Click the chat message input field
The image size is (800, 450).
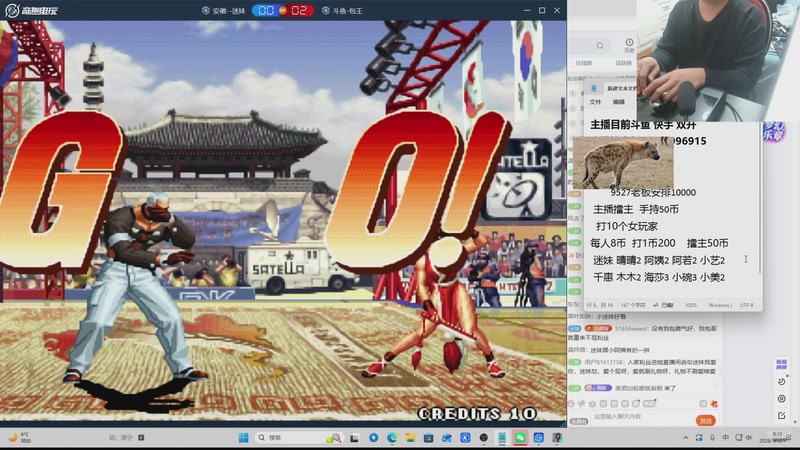pyautogui.click(x=643, y=417)
